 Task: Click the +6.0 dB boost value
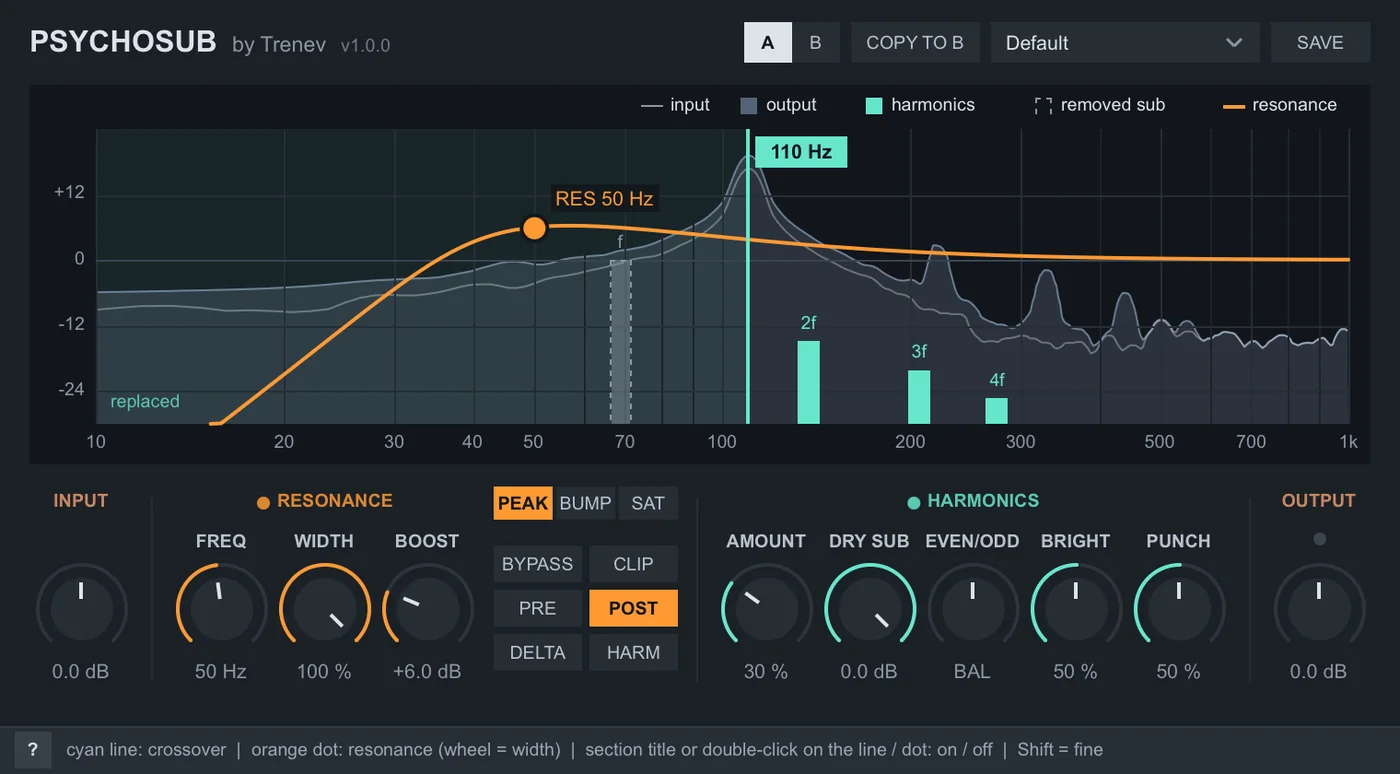(427, 672)
